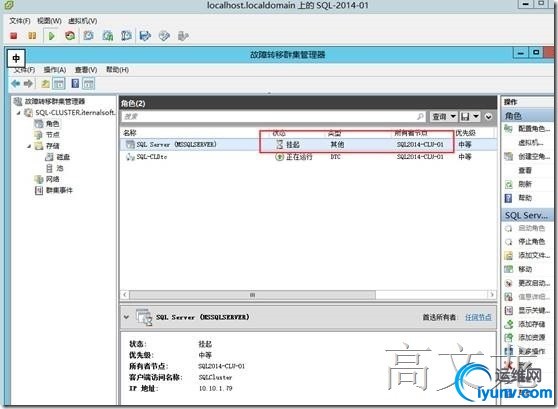The height and width of the screenshot is (409, 558).
Task: Click 配置角色 in actions pane
Action: [x=533, y=129]
